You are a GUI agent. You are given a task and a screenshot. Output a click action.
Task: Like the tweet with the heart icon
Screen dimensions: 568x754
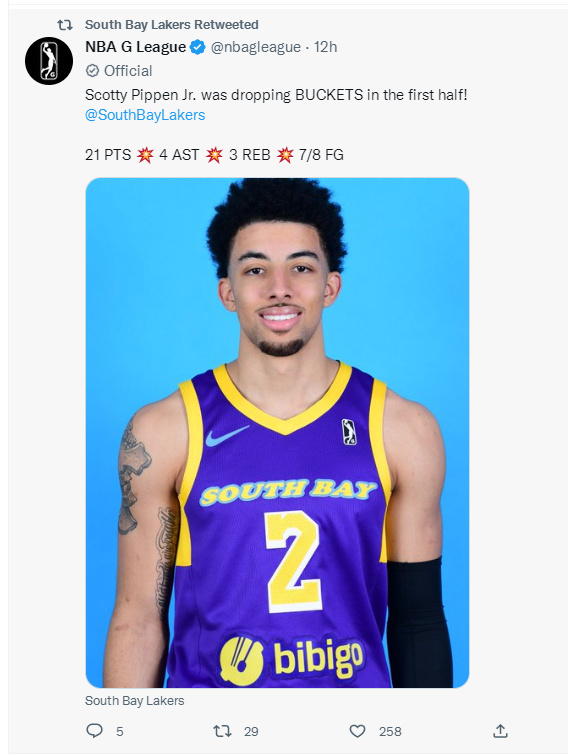pyautogui.click(x=357, y=731)
